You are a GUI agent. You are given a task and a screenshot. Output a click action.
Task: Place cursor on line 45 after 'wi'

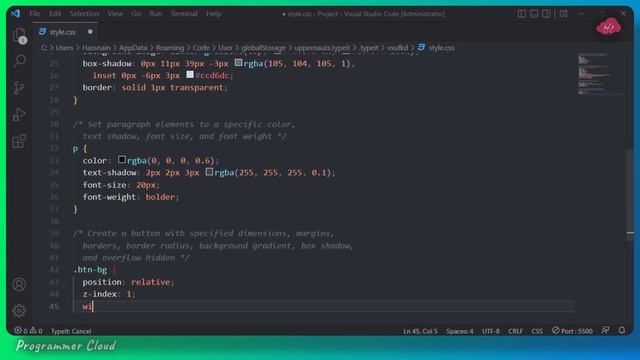tap(93, 306)
